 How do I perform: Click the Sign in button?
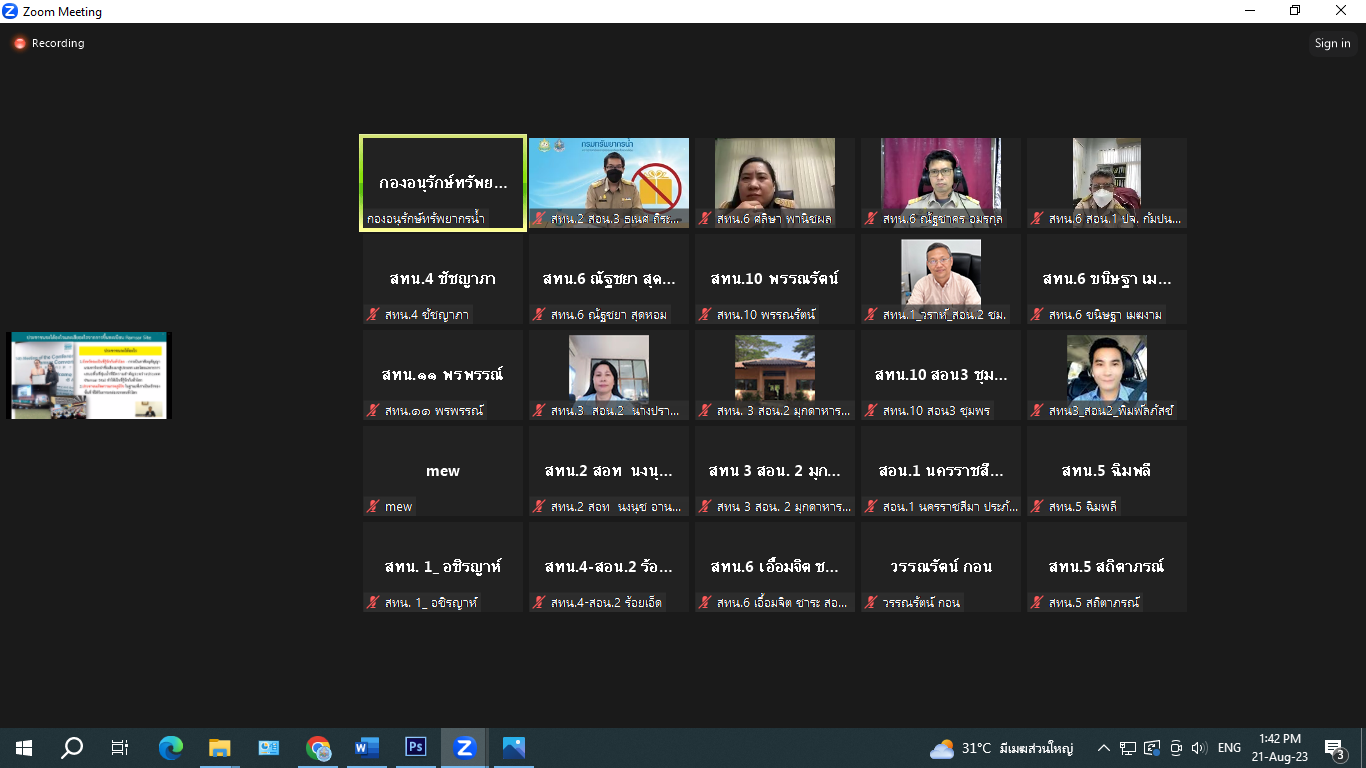[1332, 43]
